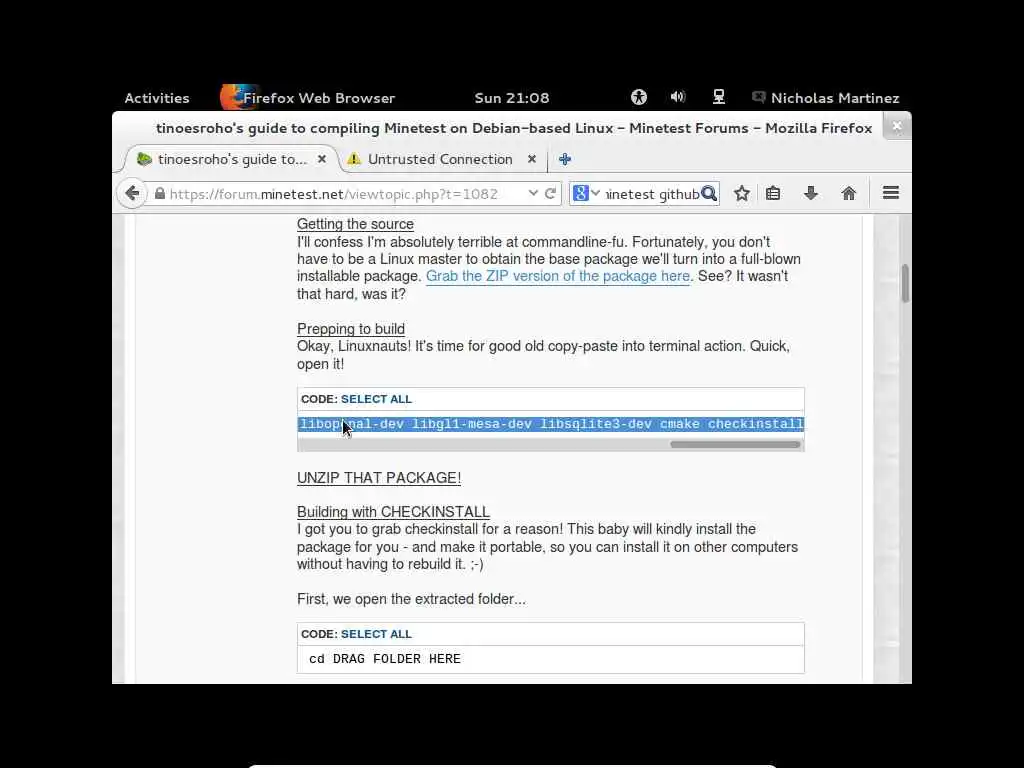Click the code box horizontal scrollbar thumb
1024x768 pixels.
coord(735,445)
